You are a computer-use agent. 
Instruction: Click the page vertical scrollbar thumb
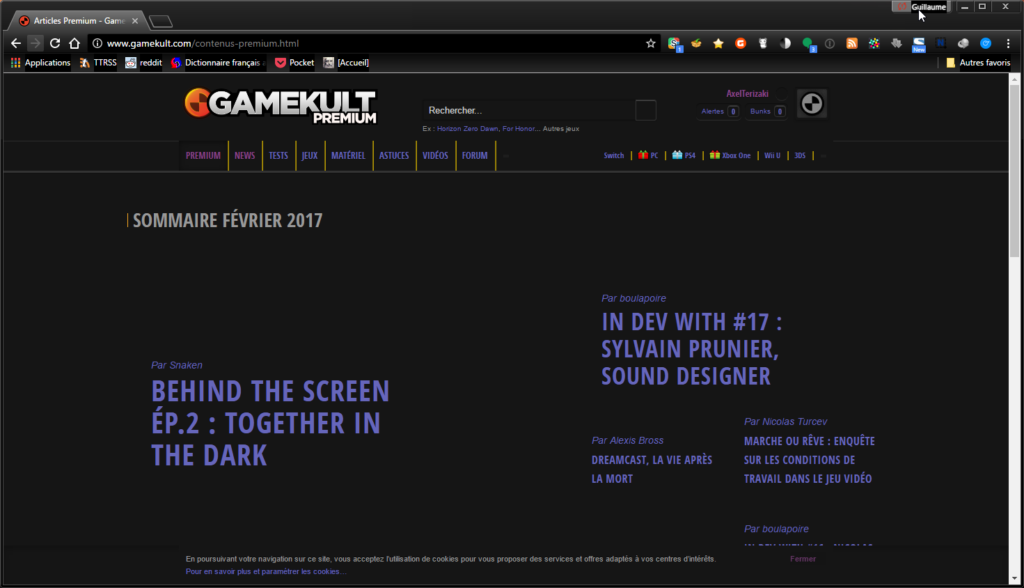(1014, 171)
